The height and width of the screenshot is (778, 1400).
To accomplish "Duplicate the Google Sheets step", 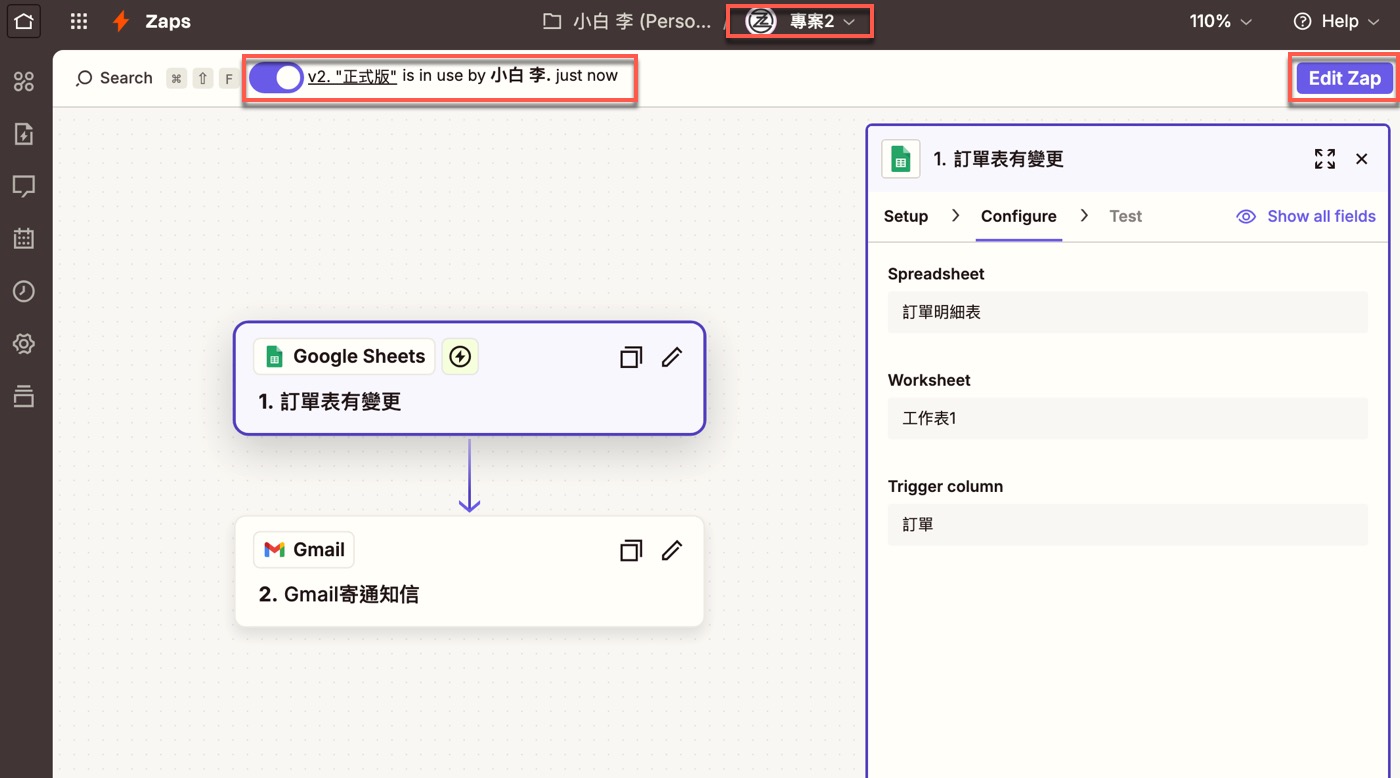I will [x=631, y=357].
